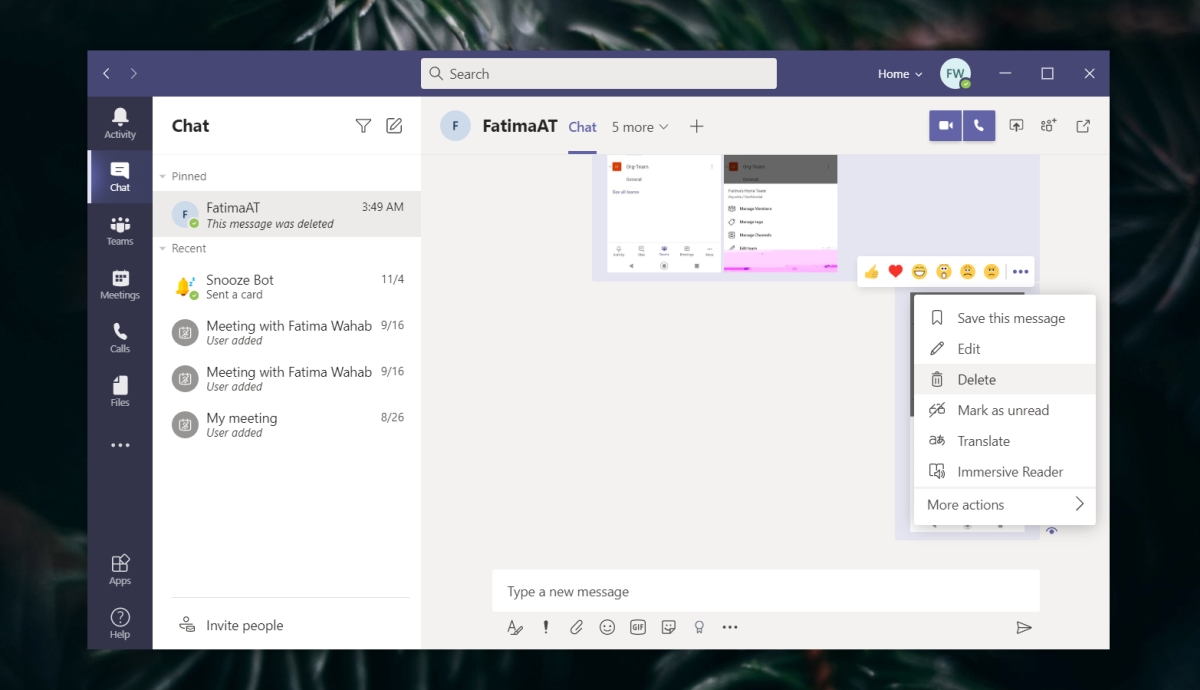Image resolution: width=1200 pixels, height=690 pixels.
Task: Expand the 5 more tabs dropdown
Action: [x=640, y=127]
